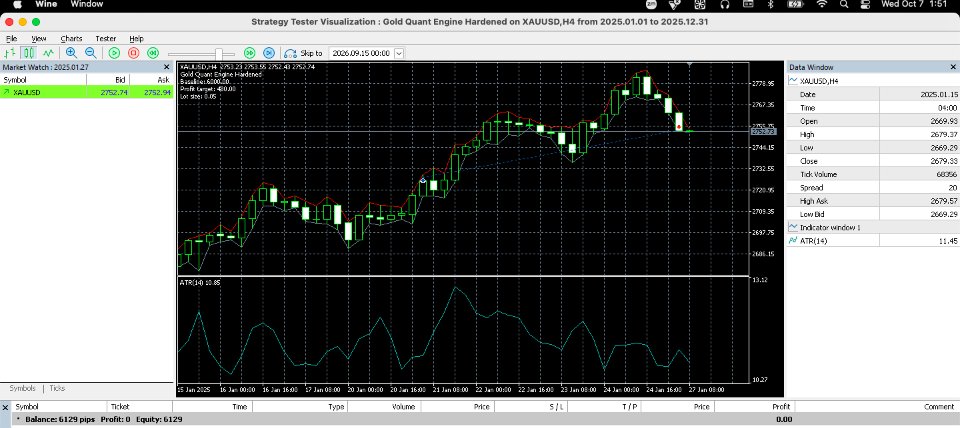This screenshot has width=960, height=428.
Task: Click the Wi-Fi icon in menu bar
Action: coord(822,4)
